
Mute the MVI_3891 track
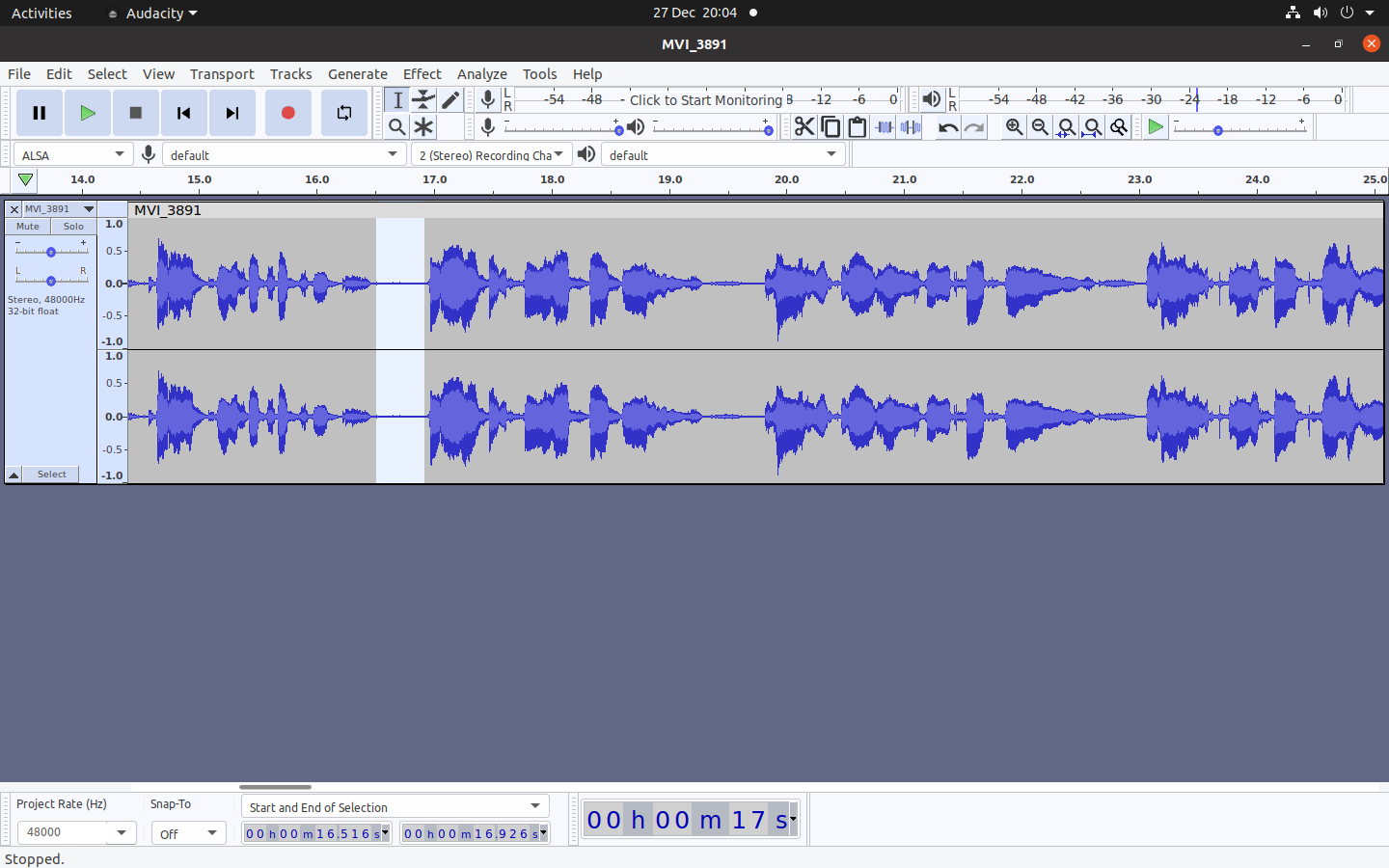point(28,227)
